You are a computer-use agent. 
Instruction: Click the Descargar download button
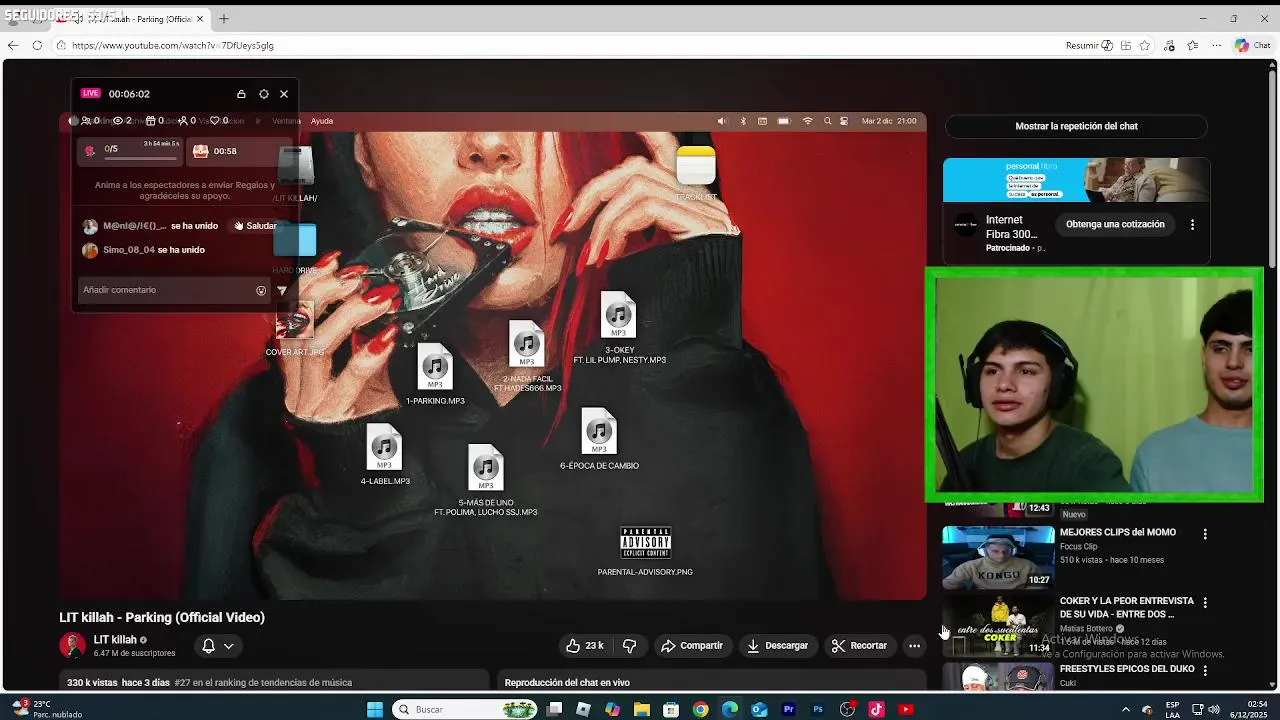tap(777, 646)
